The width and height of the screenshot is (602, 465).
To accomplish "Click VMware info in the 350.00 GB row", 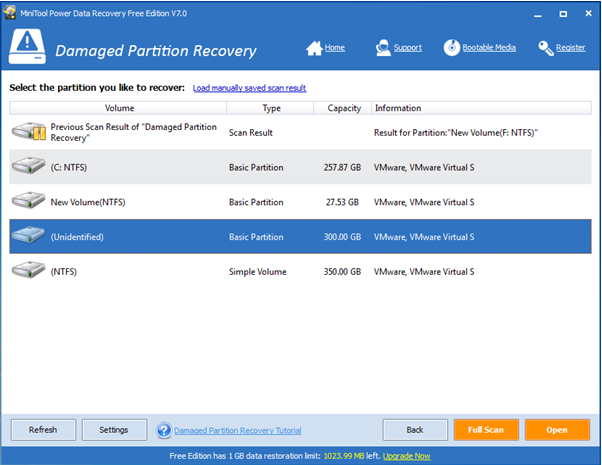I will point(424,271).
